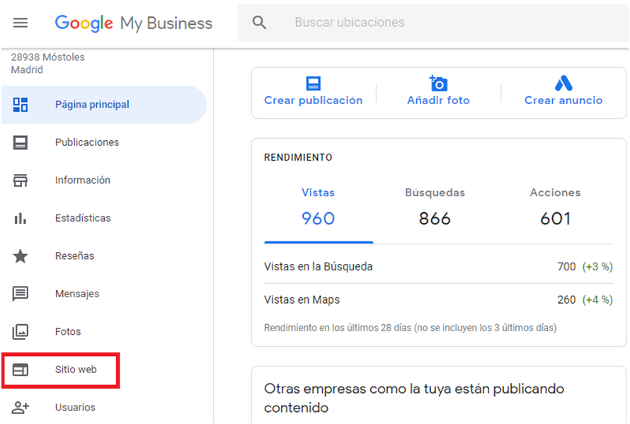The height and width of the screenshot is (424, 630).
Task: Click the RENDIMIENTO card heading
Action: point(298,158)
